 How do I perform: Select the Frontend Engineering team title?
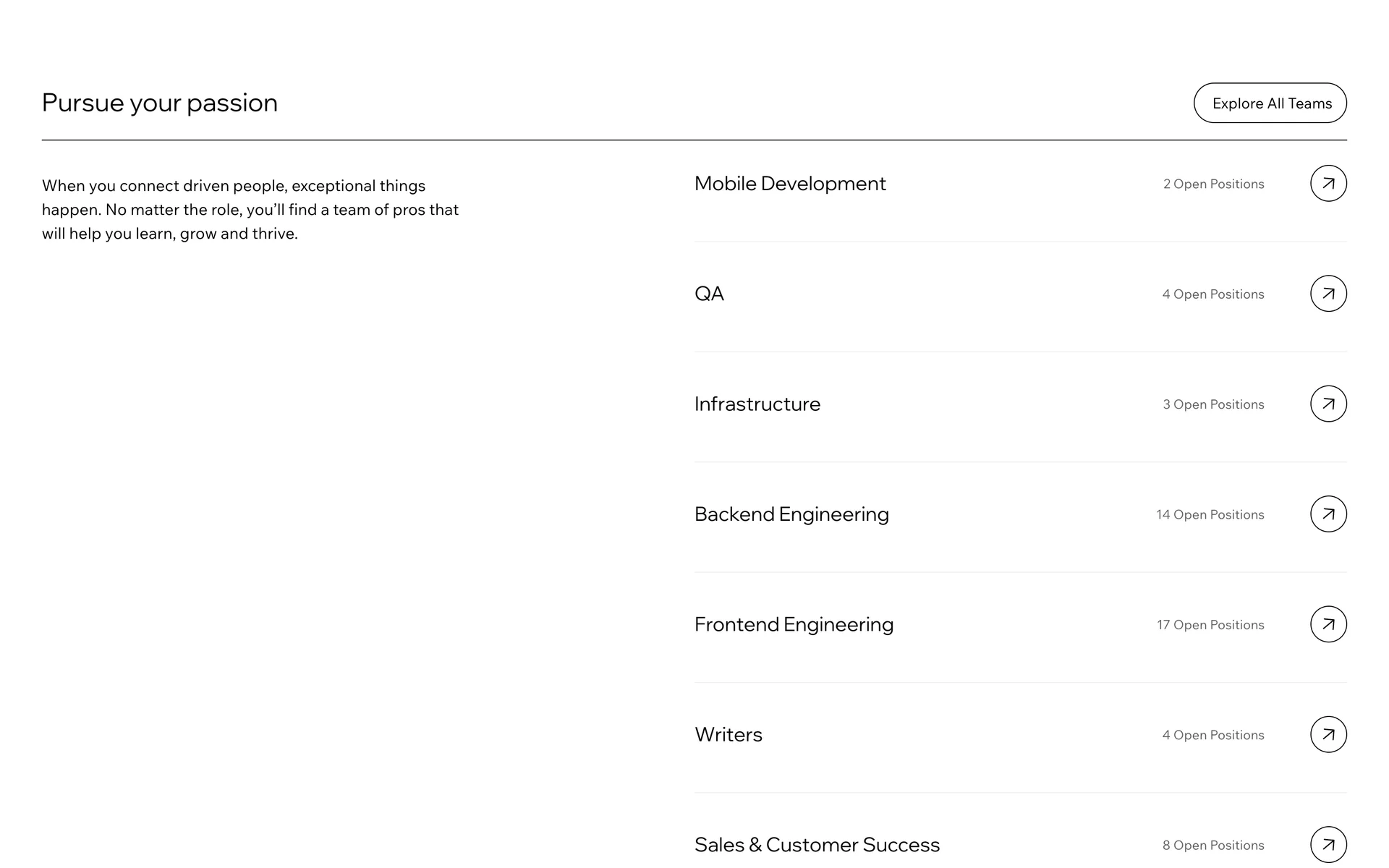tap(794, 624)
